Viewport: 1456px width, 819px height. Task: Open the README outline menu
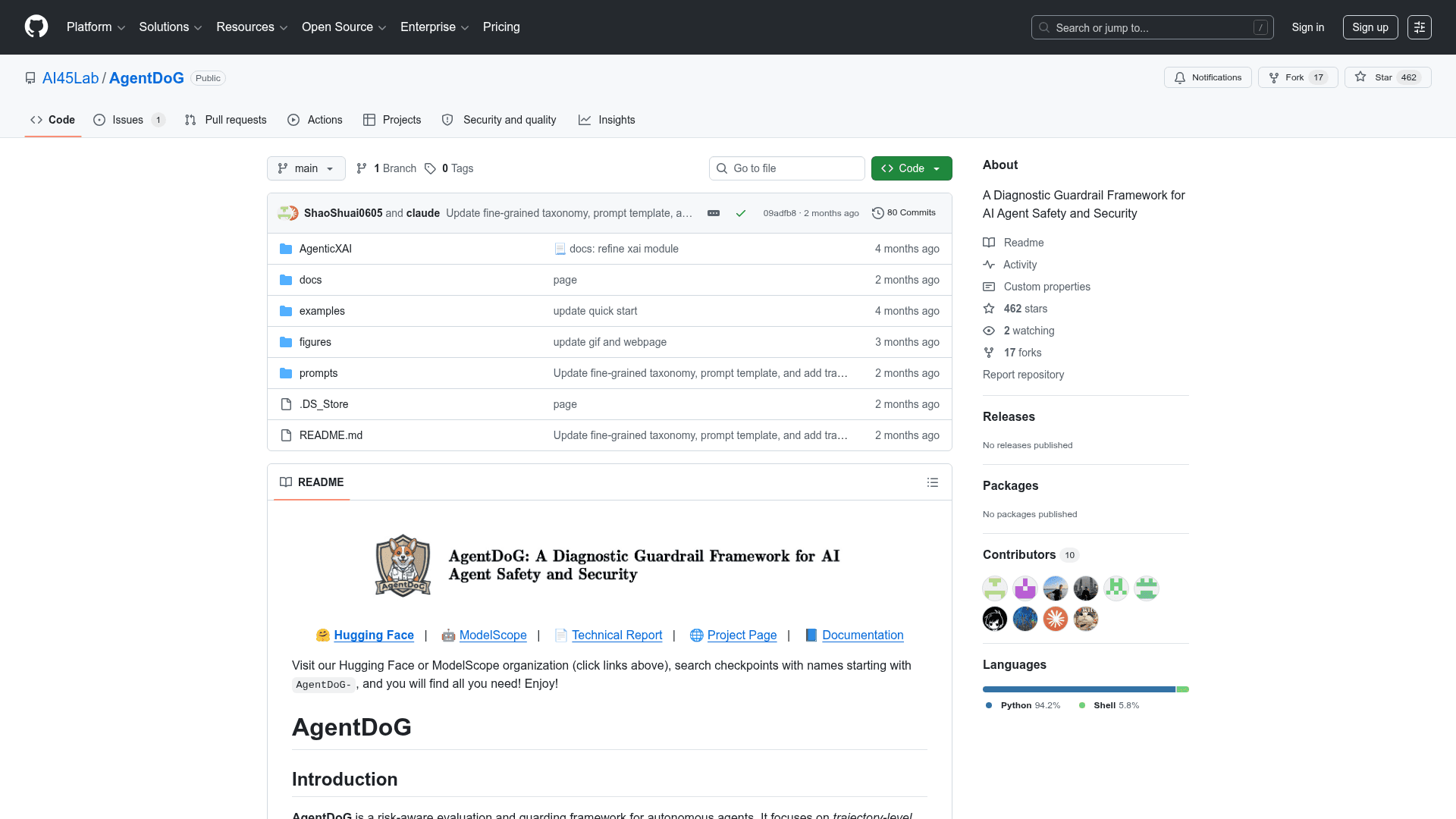(x=933, y=482)
